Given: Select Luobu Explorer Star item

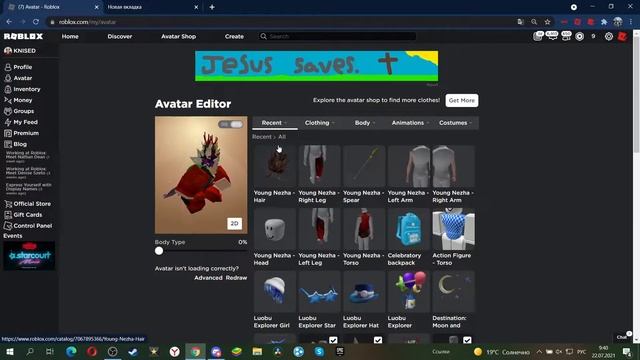Looking at the screenshot, I should pyautogui.click(x=319, y=300).
